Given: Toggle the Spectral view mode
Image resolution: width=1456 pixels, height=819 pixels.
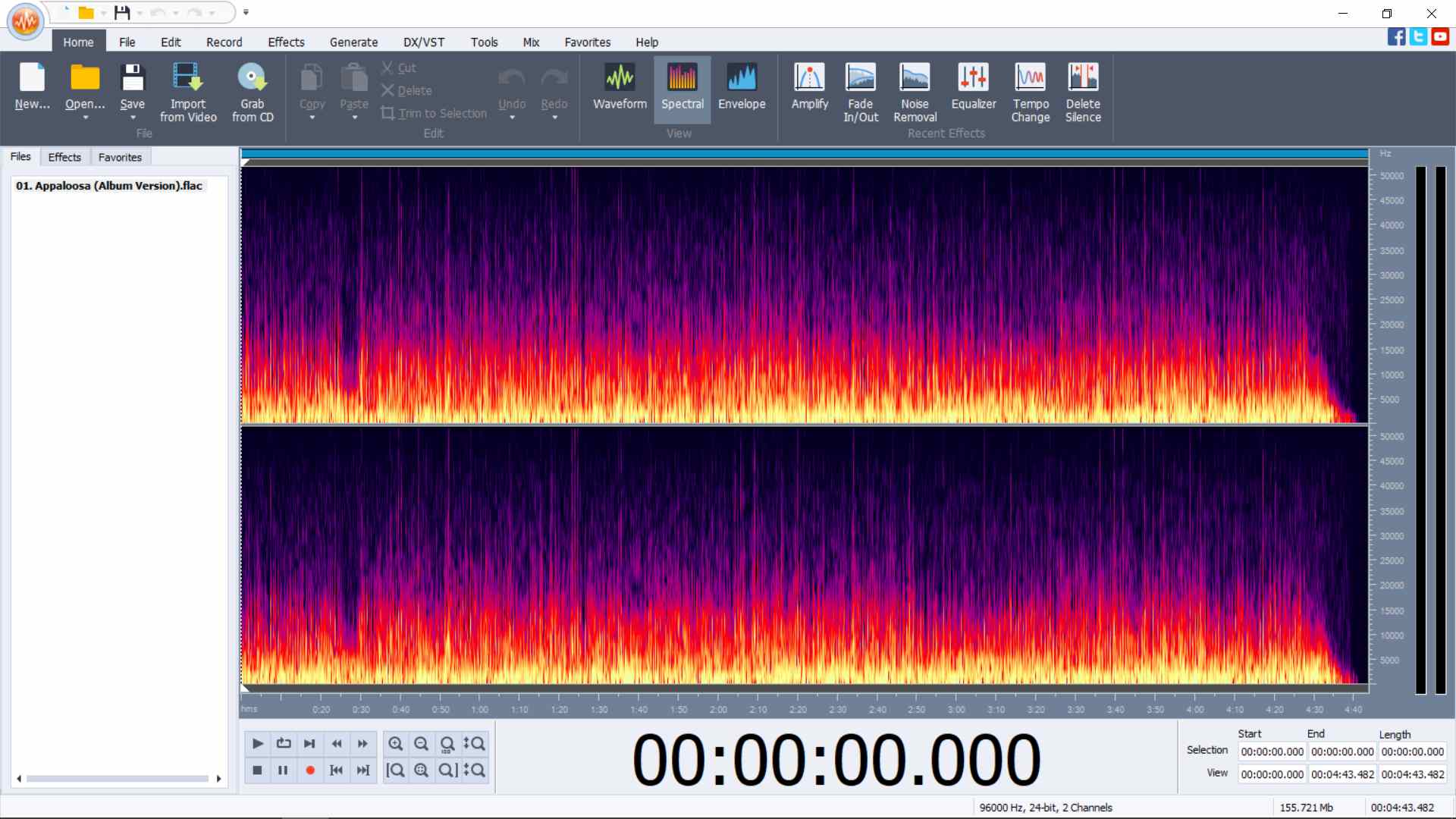Looking at the screenshot, I should click(x=682, y=89).
